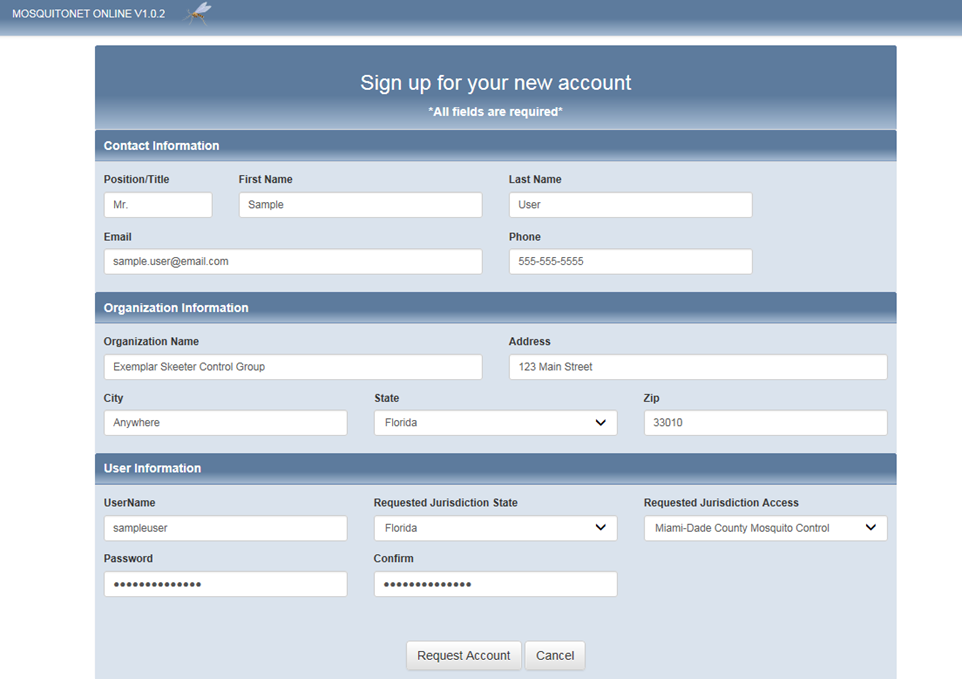Click the UserName label
Viewport: 962px width, 679px height.
(129, 503)
